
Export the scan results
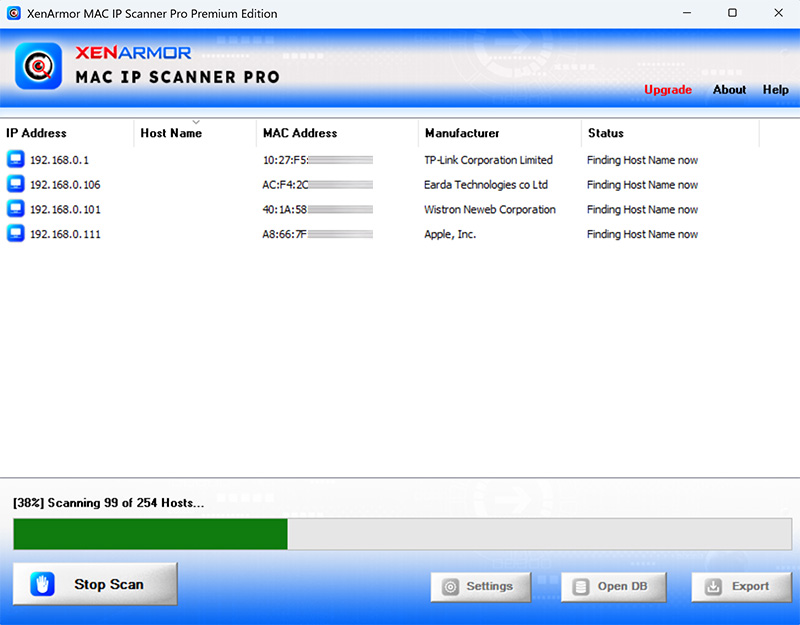pyautogui.click(x=741, y=587)
